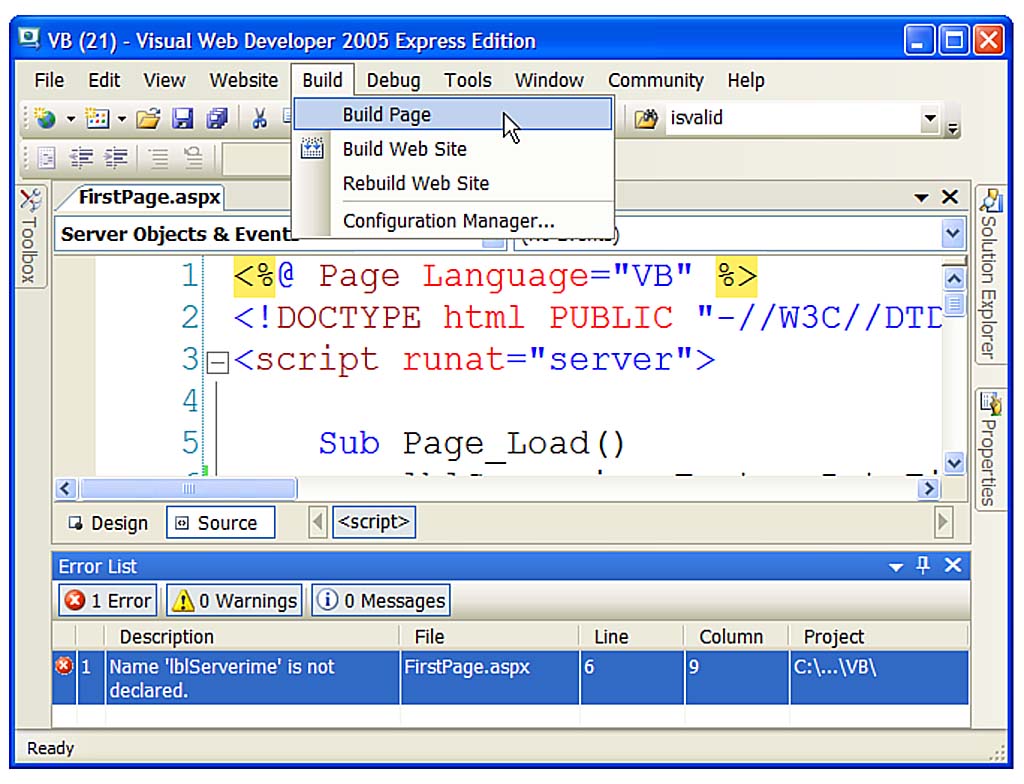Close the Error List panel
This screenshot has width=1024, height=784.
point(953,565)
